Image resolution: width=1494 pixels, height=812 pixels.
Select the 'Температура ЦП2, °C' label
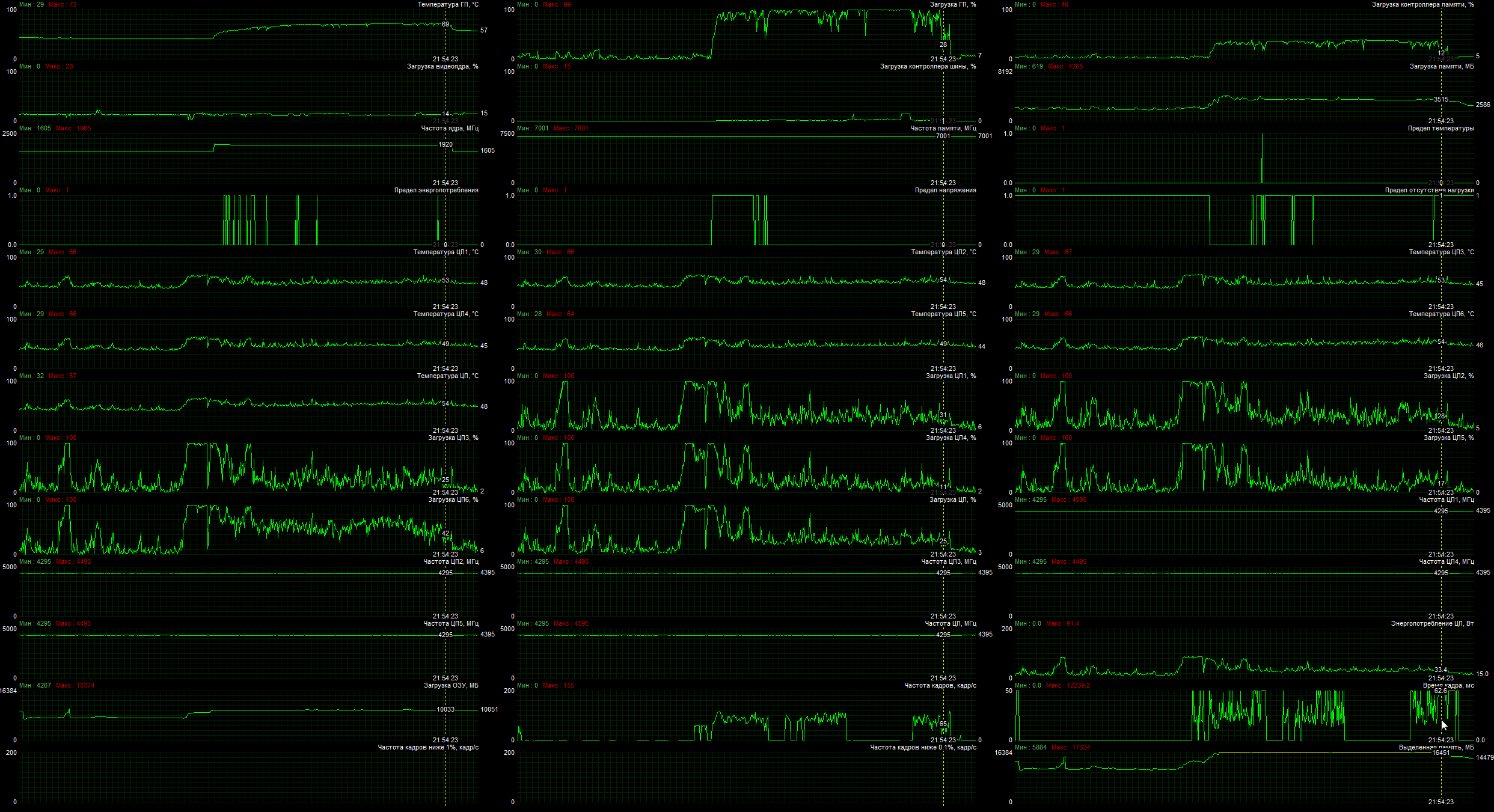[944, 252]
